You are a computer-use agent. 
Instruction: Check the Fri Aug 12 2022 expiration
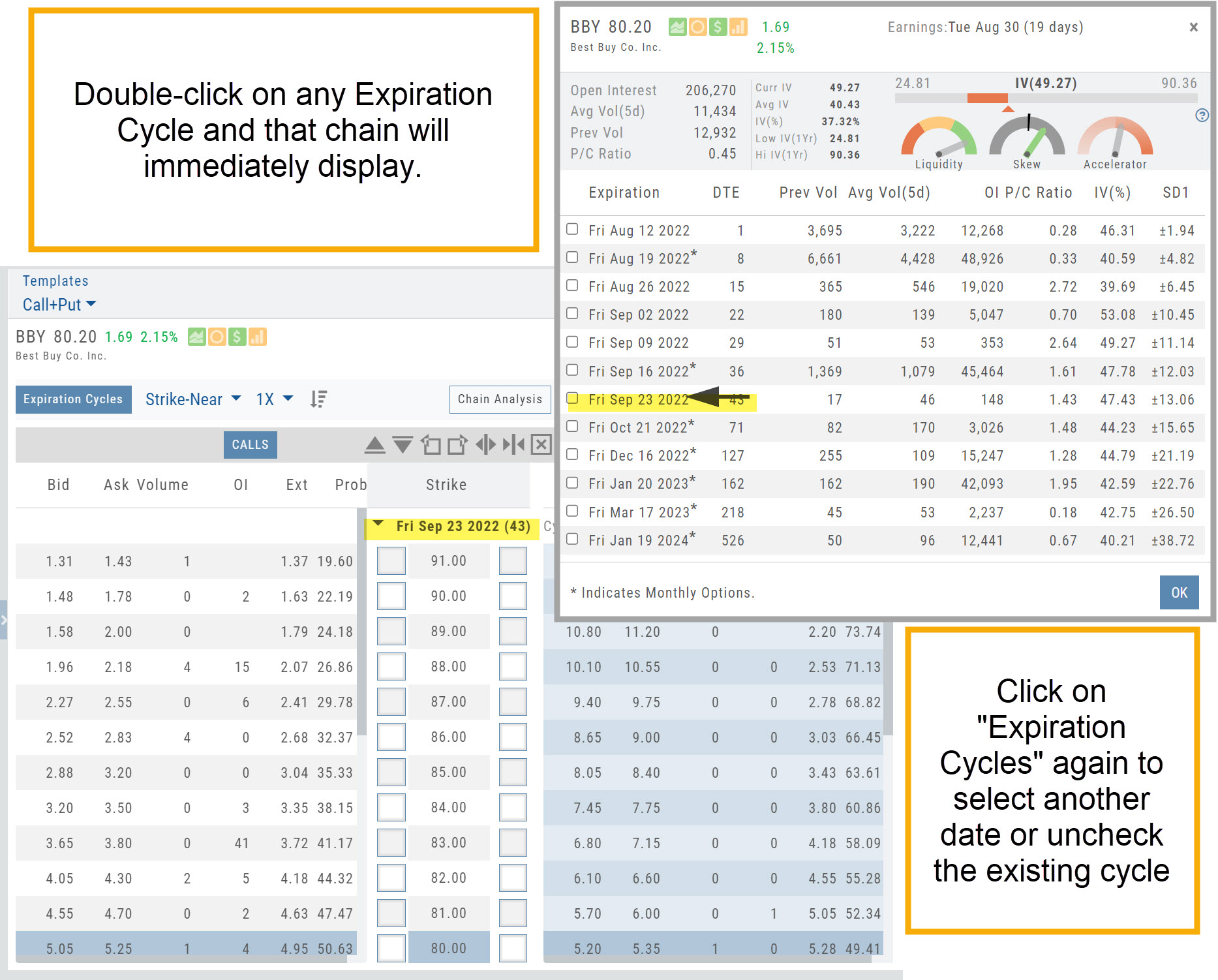[572, 229]
